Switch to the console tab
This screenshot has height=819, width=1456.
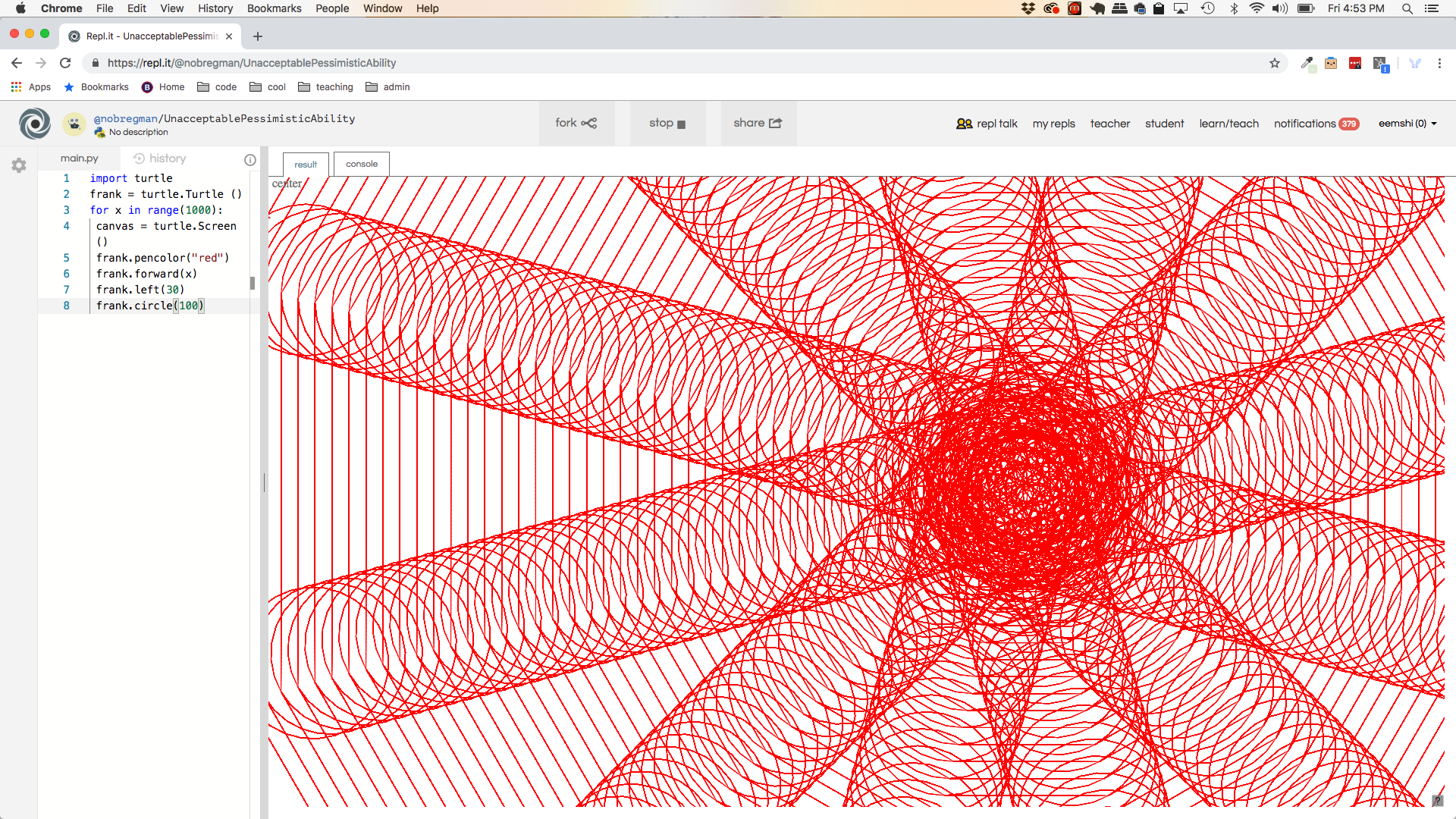(x=362, y=164)
